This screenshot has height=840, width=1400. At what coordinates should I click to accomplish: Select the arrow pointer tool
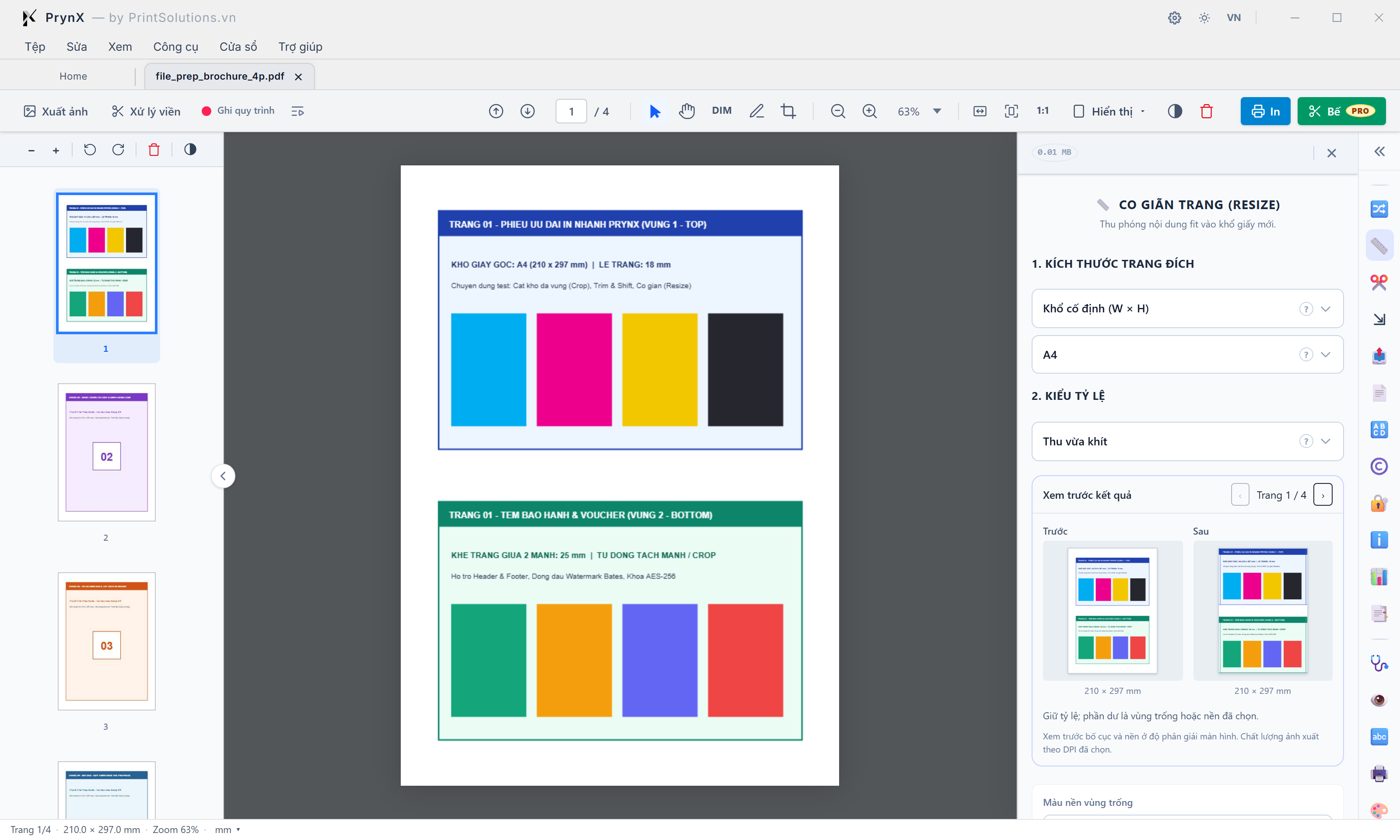655,112
